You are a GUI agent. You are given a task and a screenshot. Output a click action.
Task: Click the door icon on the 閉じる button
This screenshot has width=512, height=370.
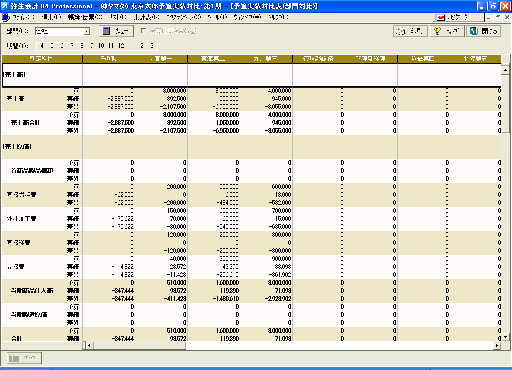coord(474,31)
